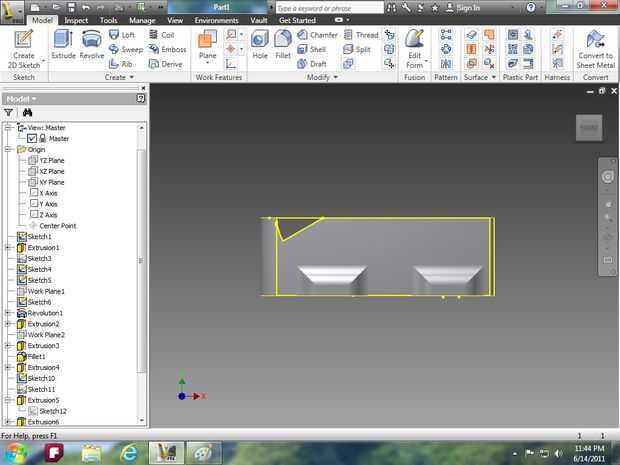
Task: Click the model browser filter icon
Action: click(x=9, y=113)
